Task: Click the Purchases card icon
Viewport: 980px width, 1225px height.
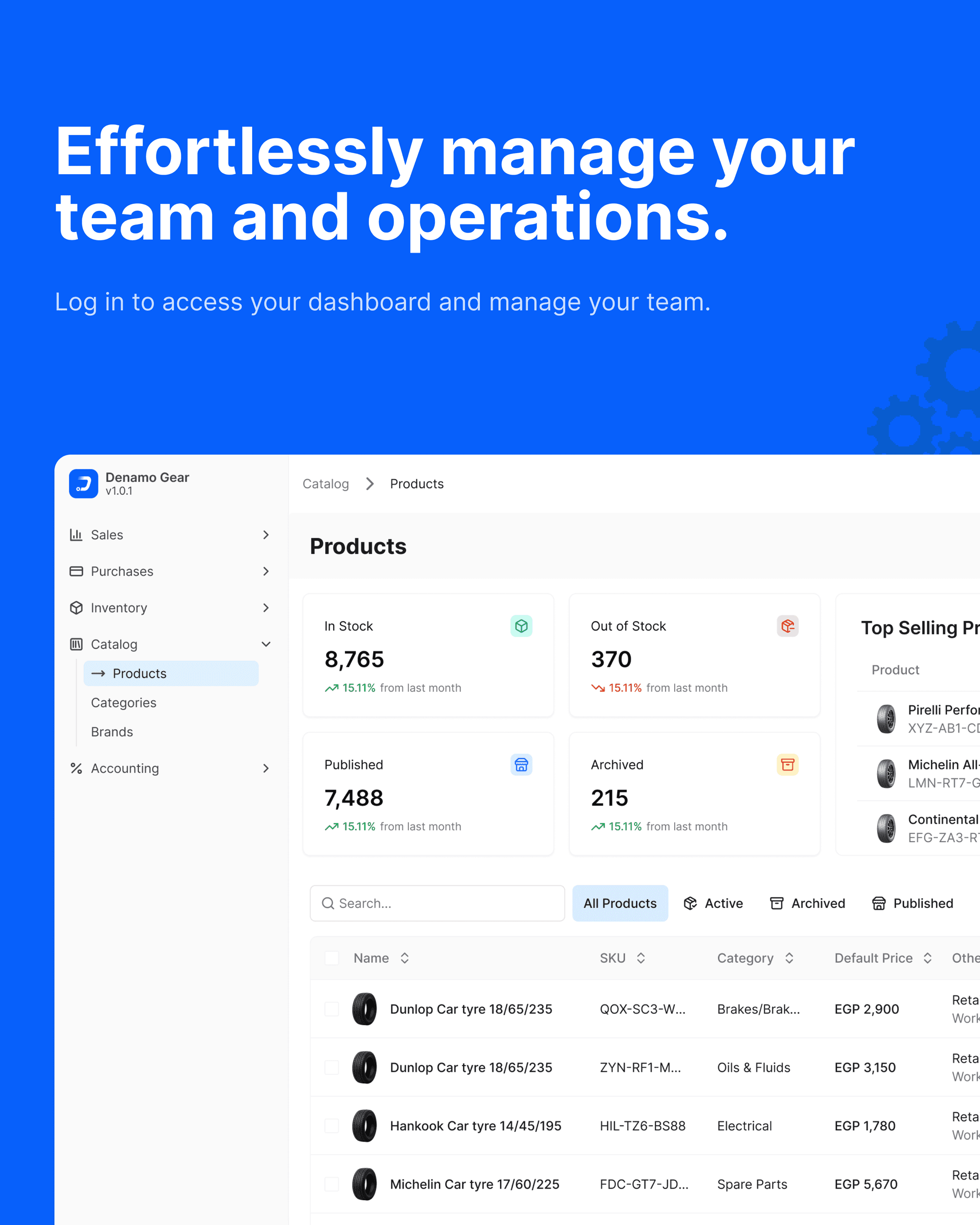Action: (x=76, y=571)
